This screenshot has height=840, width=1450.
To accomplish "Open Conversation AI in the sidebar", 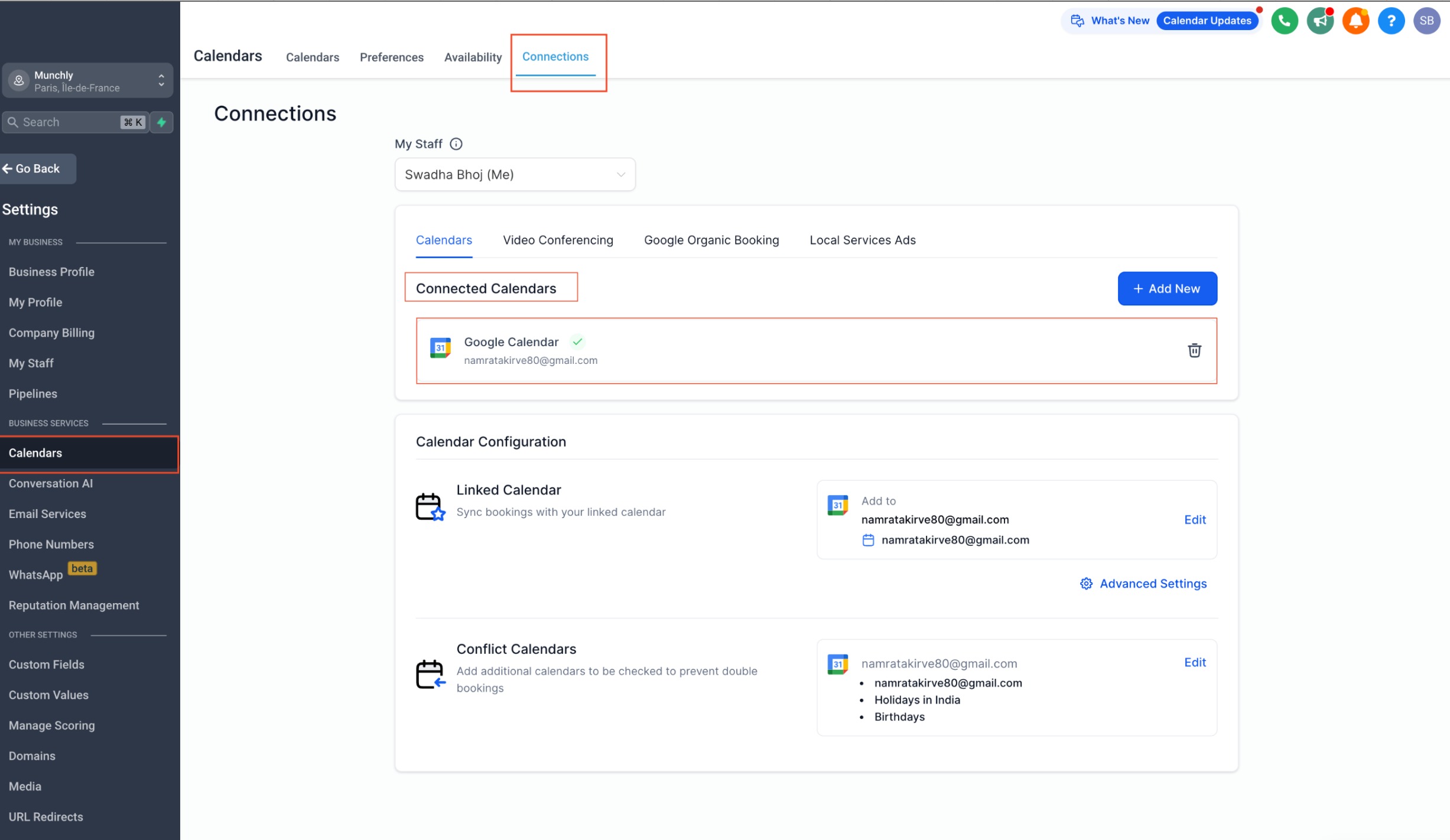I will coord(51,484).
